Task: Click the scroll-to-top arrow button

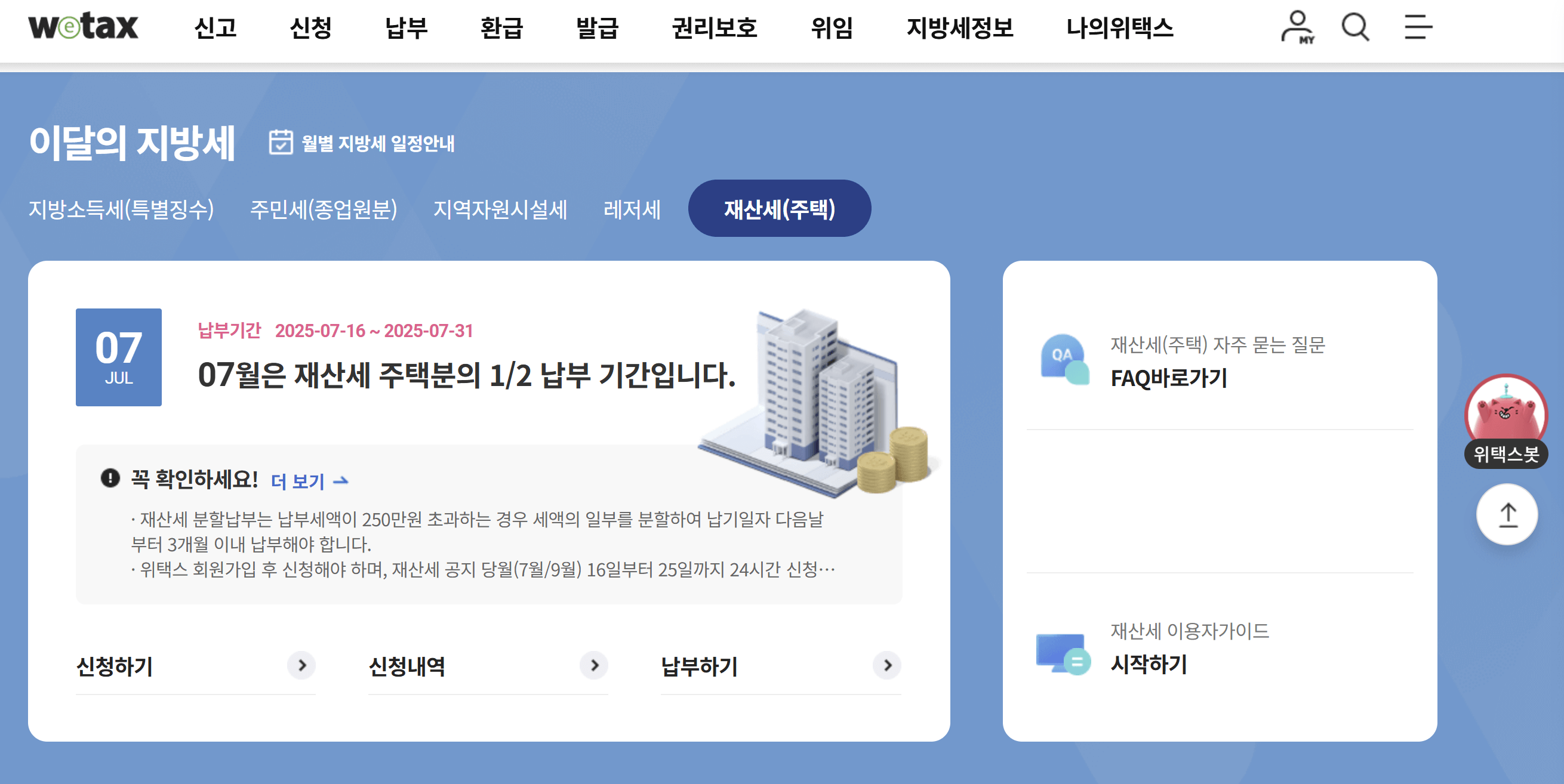Action: pos(1507,514)
